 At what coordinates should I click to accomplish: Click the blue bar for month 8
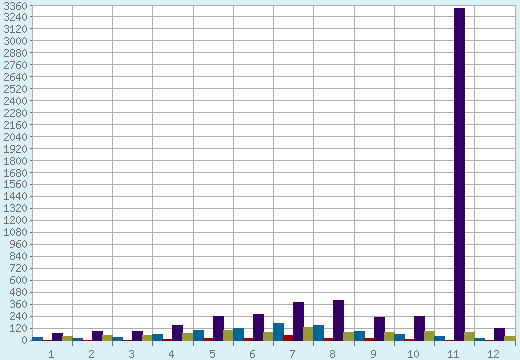click(x=318, y=333)
